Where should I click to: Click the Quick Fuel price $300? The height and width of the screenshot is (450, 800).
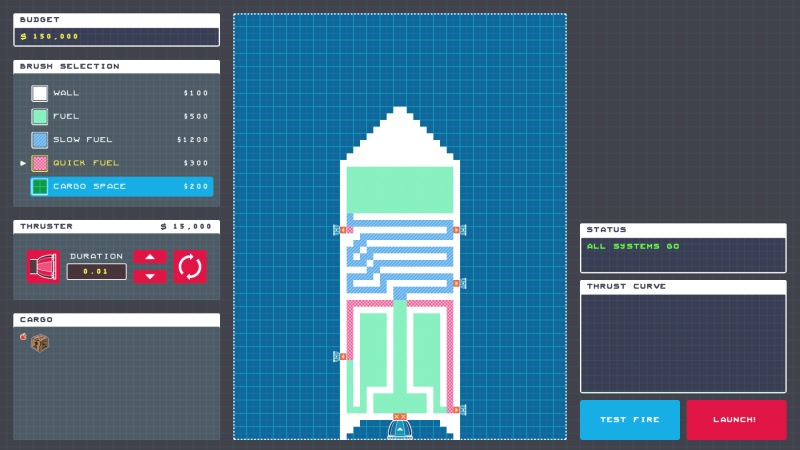[x=196, y=163]
